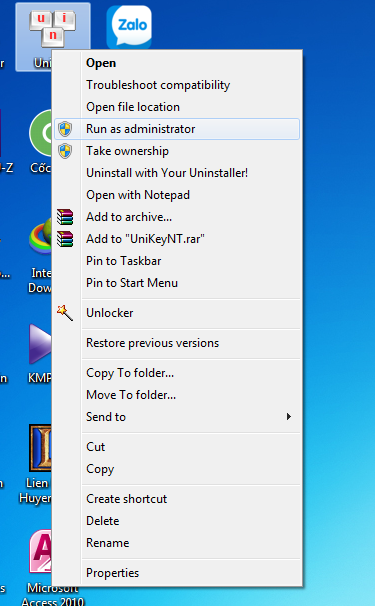Launch the KMPlayer desktop icon
This screenshot has height=606, width=375.
[x=40, y=344]
